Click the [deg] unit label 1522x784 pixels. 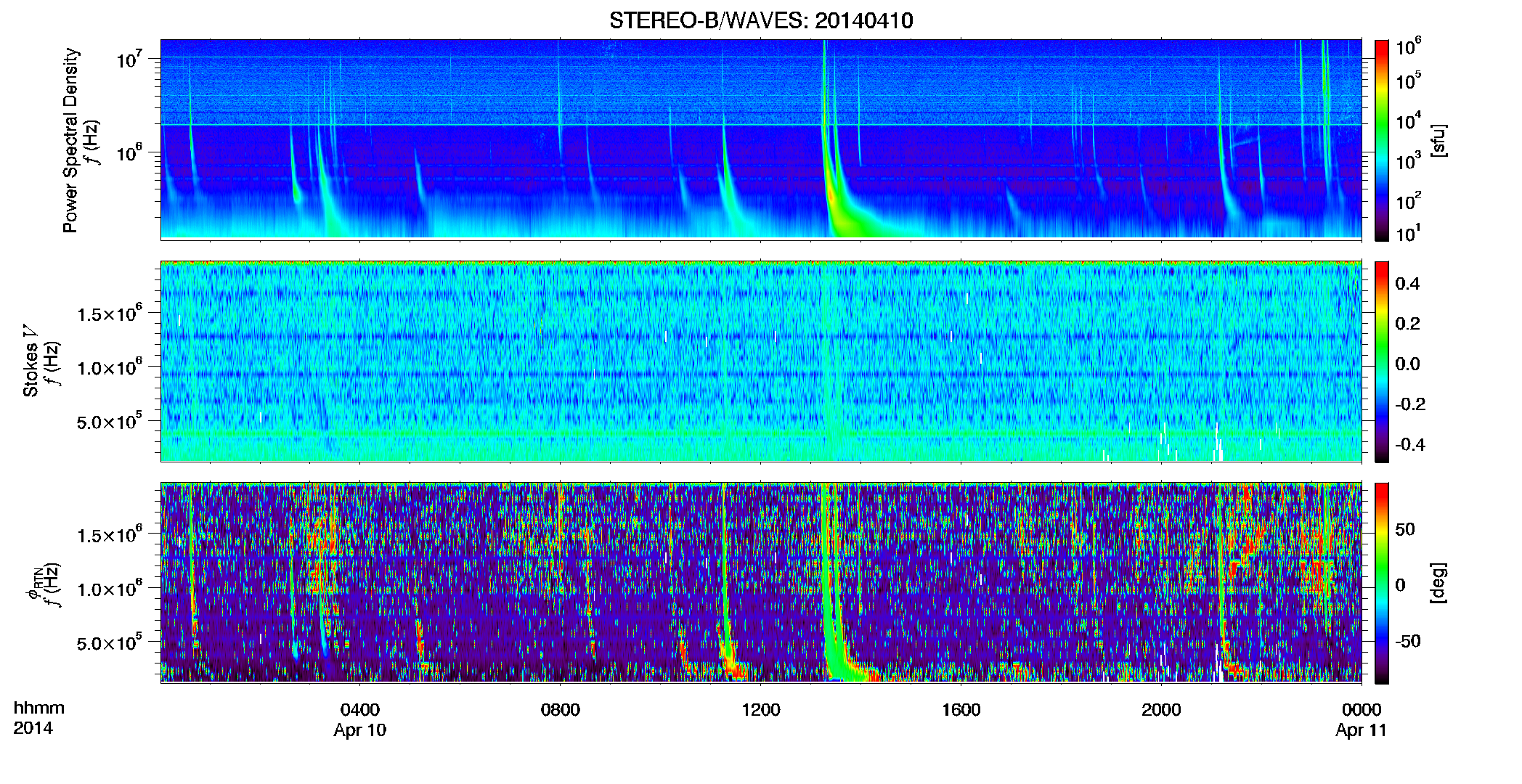click(x=1438, y=583)
